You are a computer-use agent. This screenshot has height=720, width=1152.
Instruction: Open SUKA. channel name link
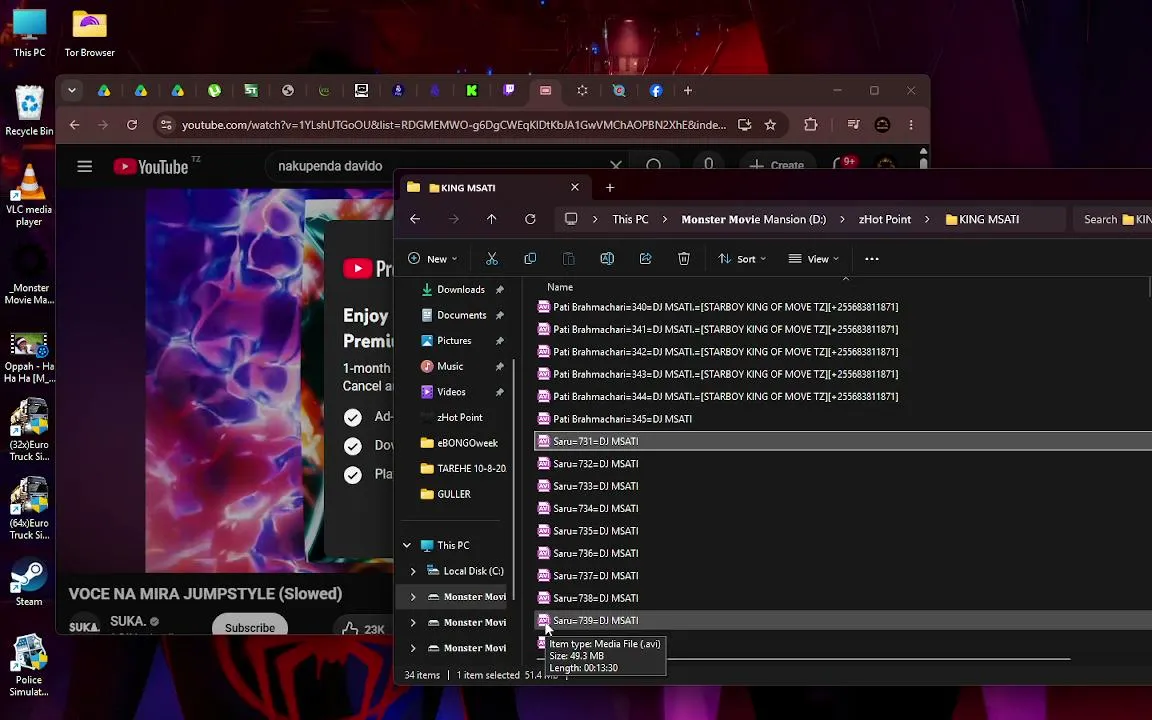coord(128,622)
